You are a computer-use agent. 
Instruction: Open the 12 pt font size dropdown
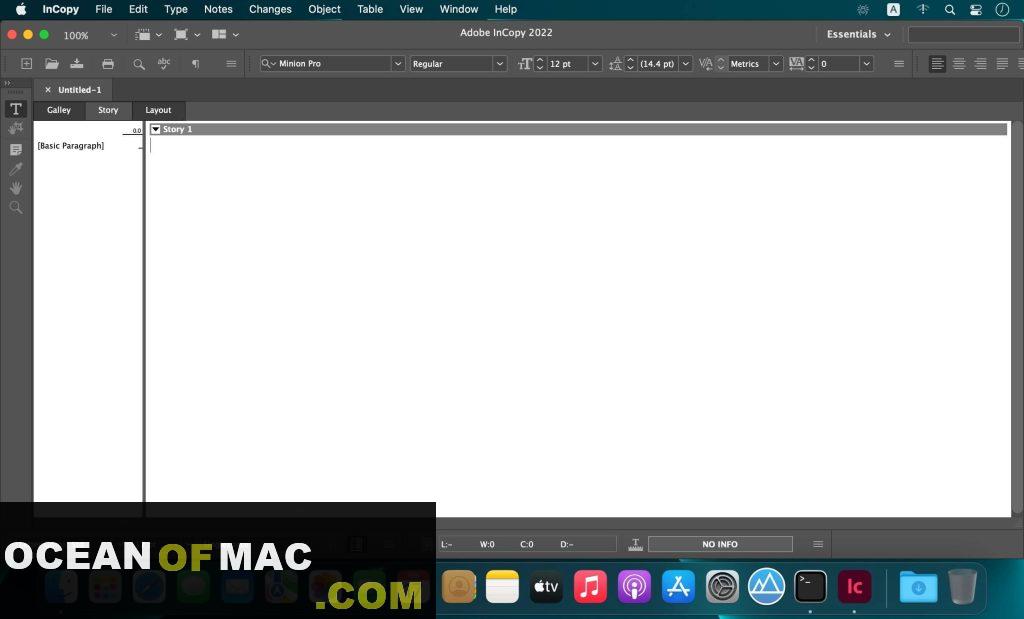tap(595, 64)
